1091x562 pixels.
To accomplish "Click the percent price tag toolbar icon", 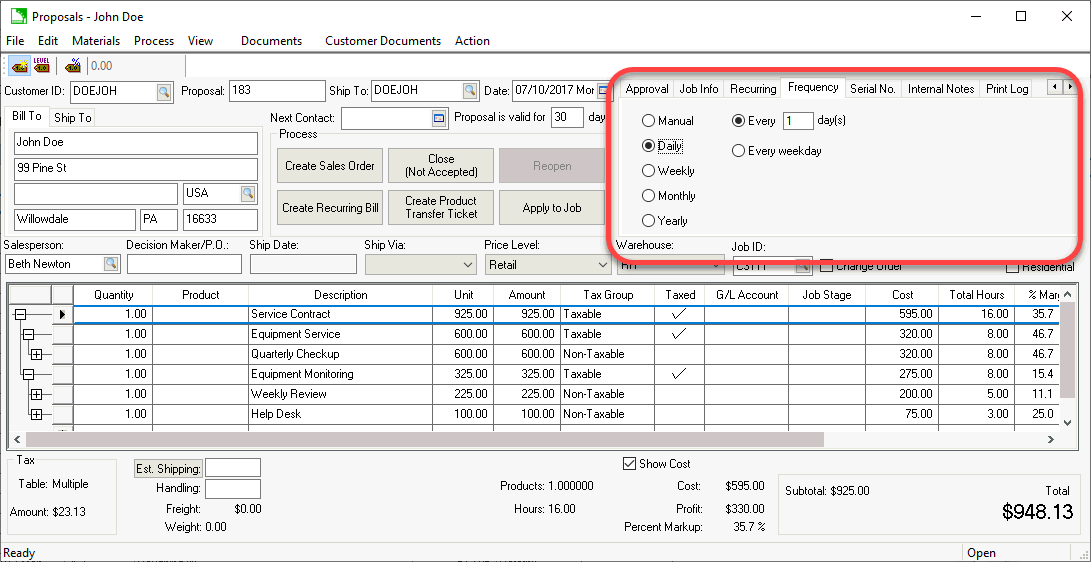I will point(73,66).
